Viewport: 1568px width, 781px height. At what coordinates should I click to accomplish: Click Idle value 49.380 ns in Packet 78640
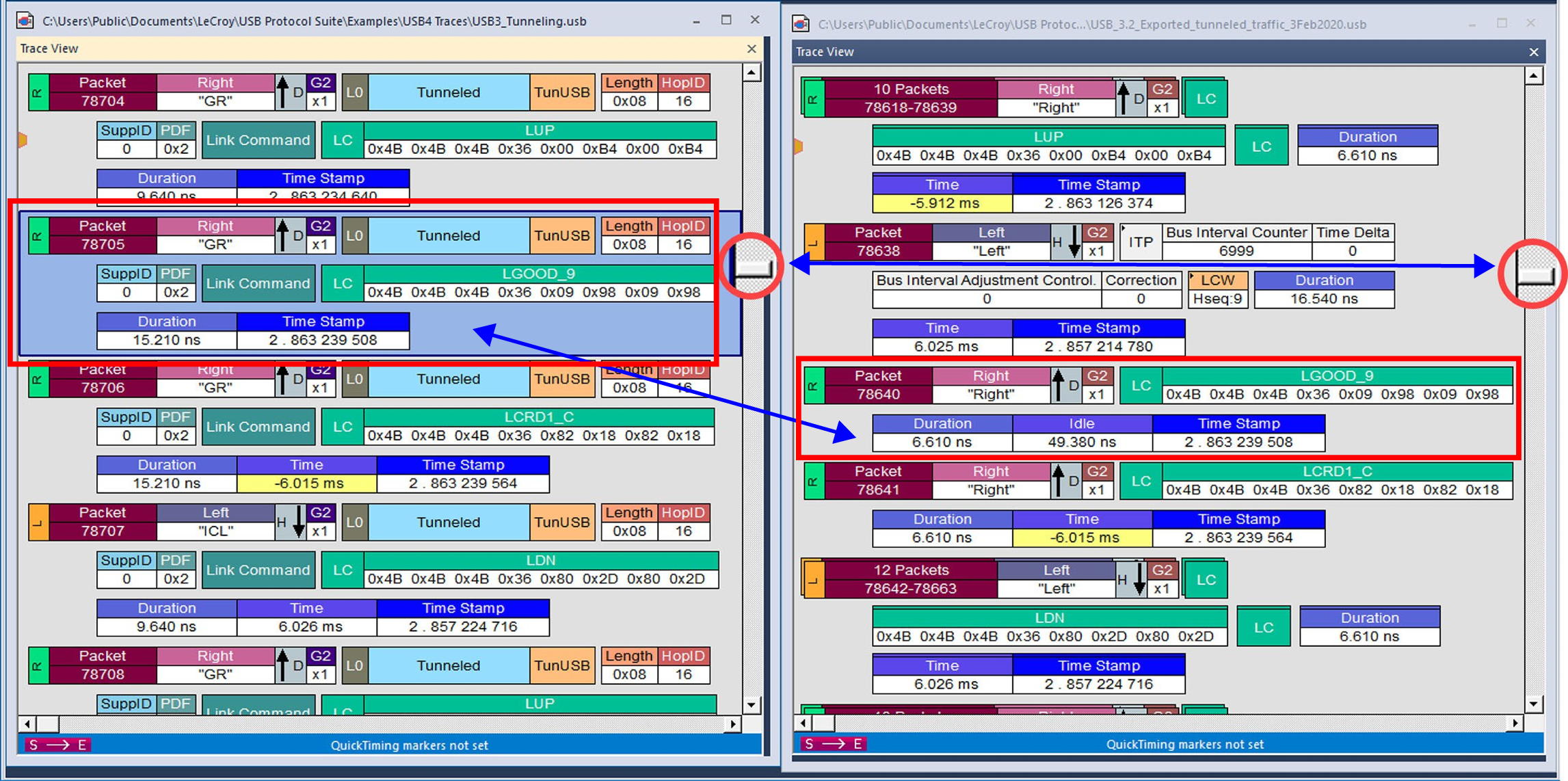point(1082,442)
